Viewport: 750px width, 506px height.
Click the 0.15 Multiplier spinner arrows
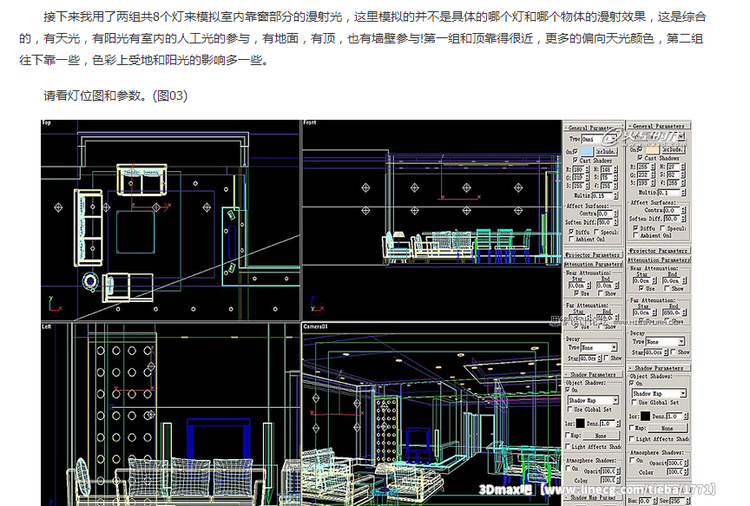coord(616,196)
